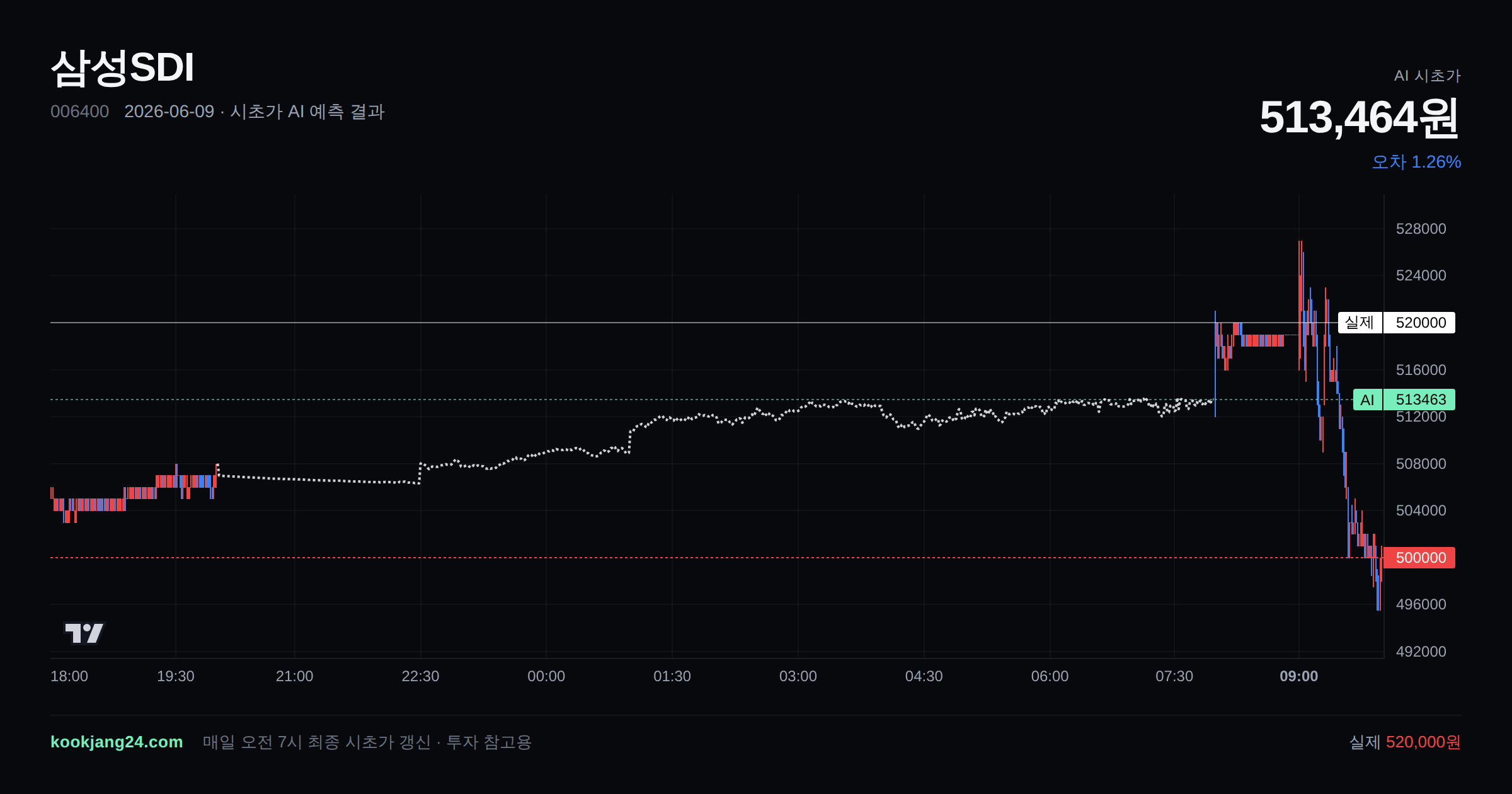Click the 516000 price axis tick

[x=1421, y=370]
